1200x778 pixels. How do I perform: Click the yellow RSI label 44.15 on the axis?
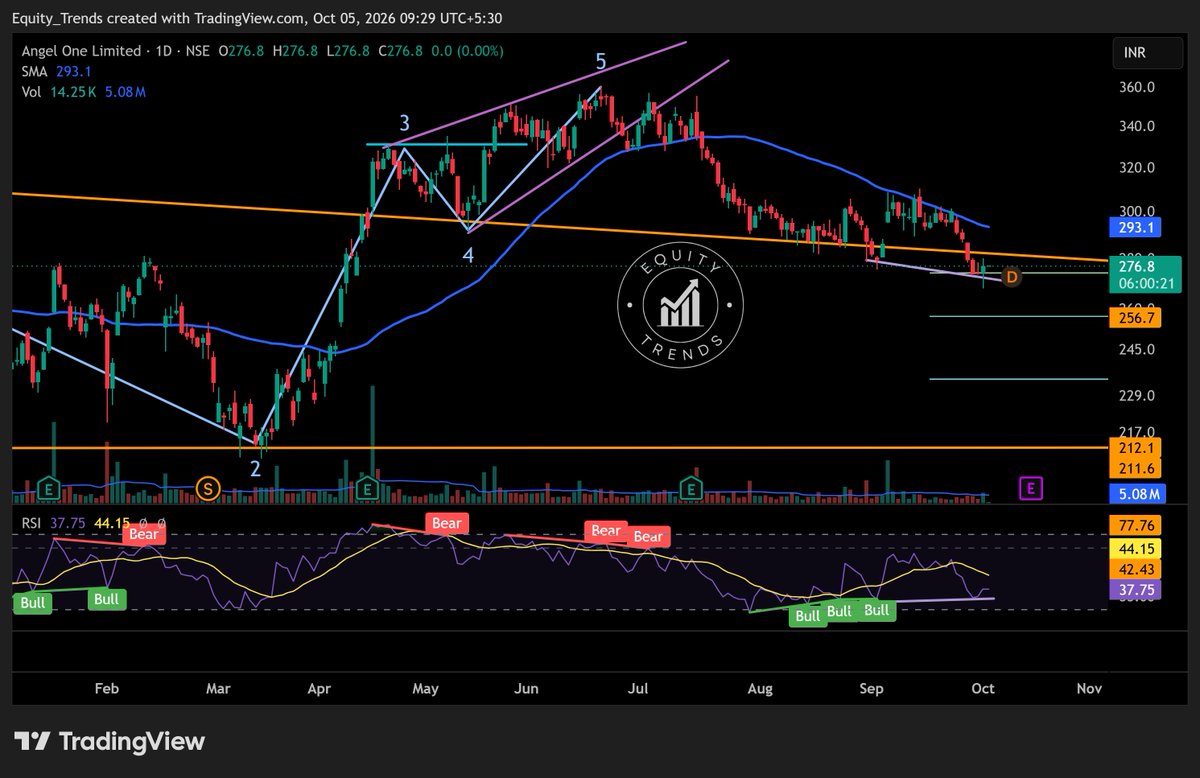click(x=1133, y=548)
